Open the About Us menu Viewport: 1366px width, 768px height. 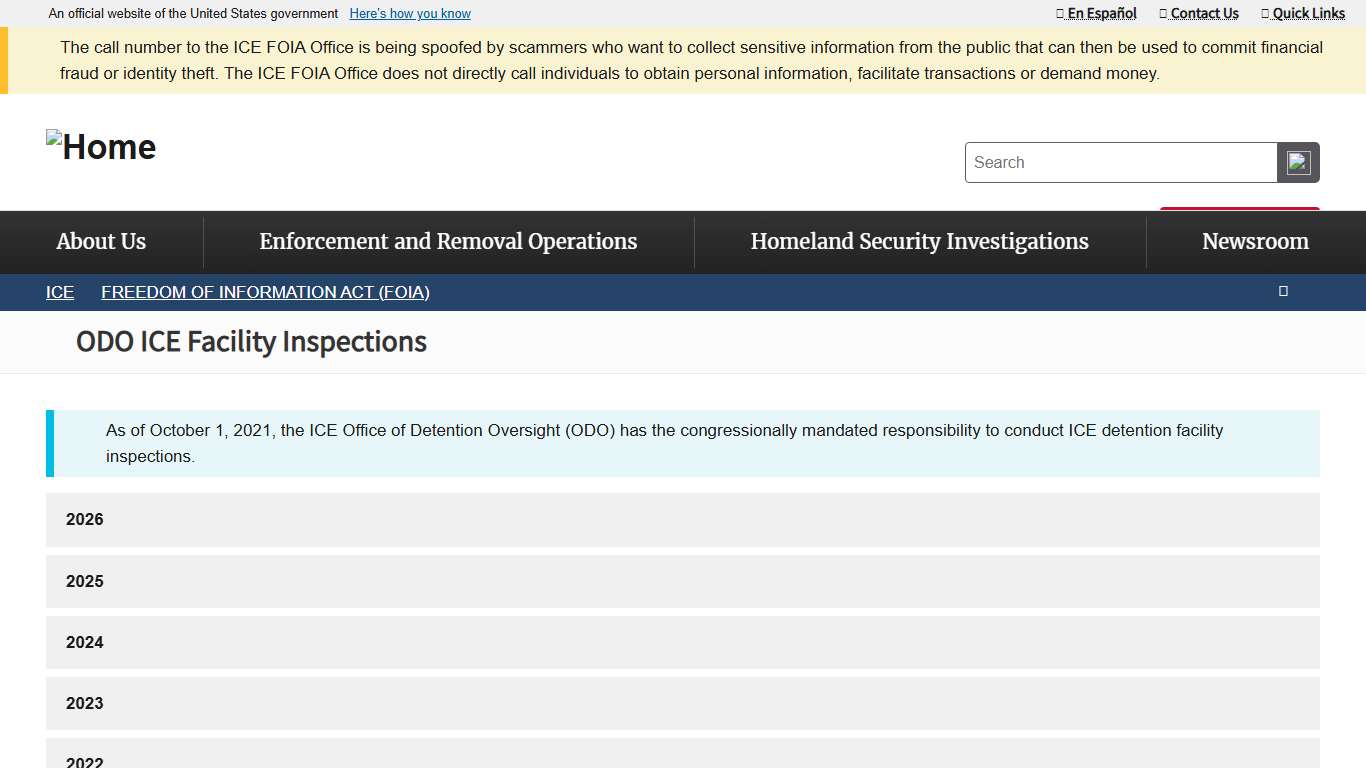click(101, 241)
